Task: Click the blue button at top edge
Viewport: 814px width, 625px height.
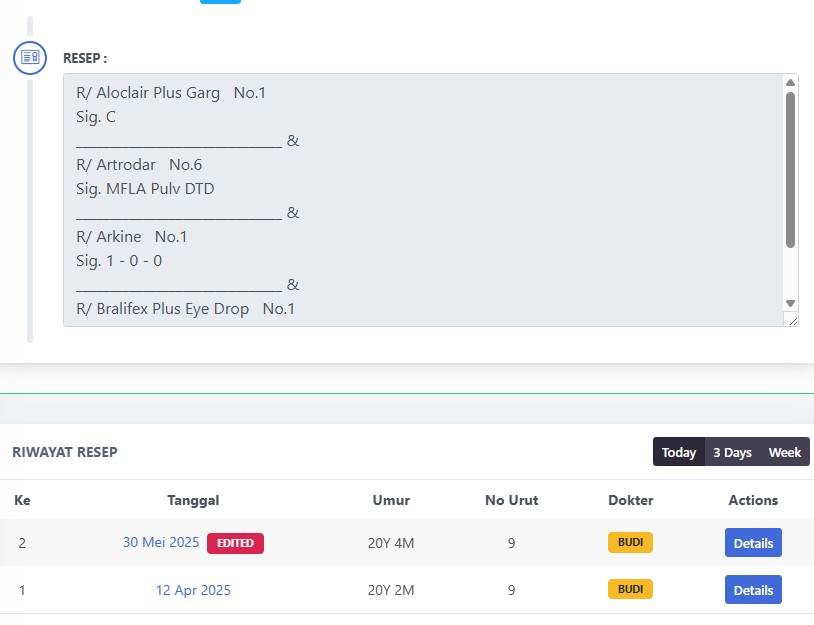Action: (220, 2)
